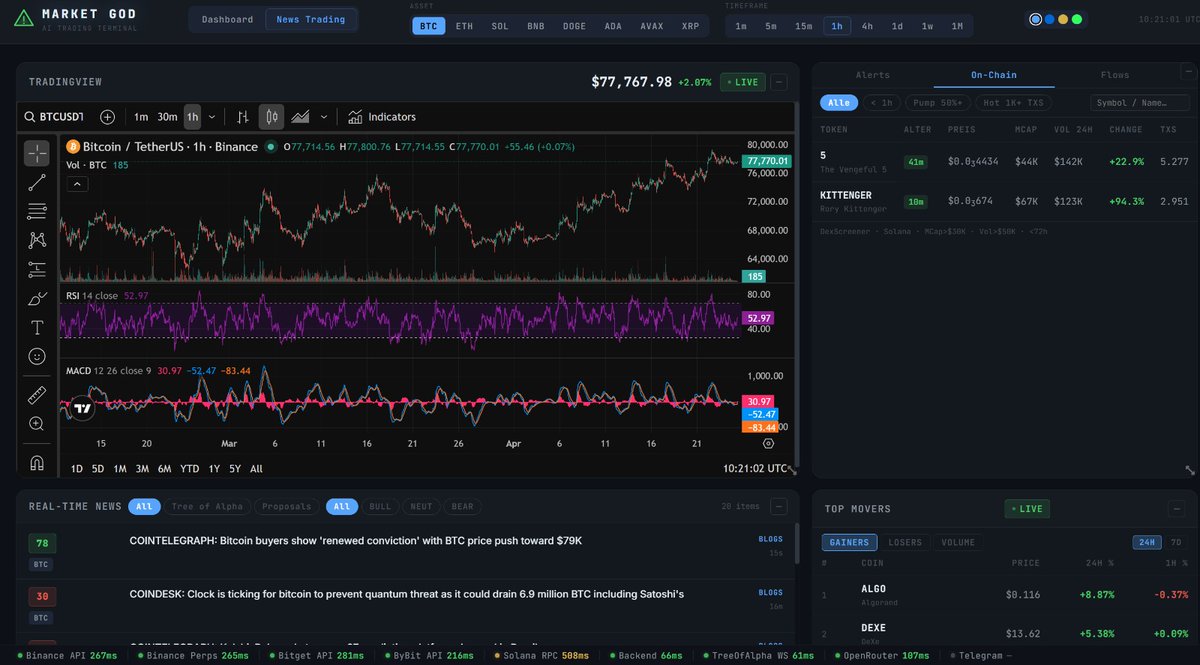Select the candlestick chart style icon

coord(272,117)
